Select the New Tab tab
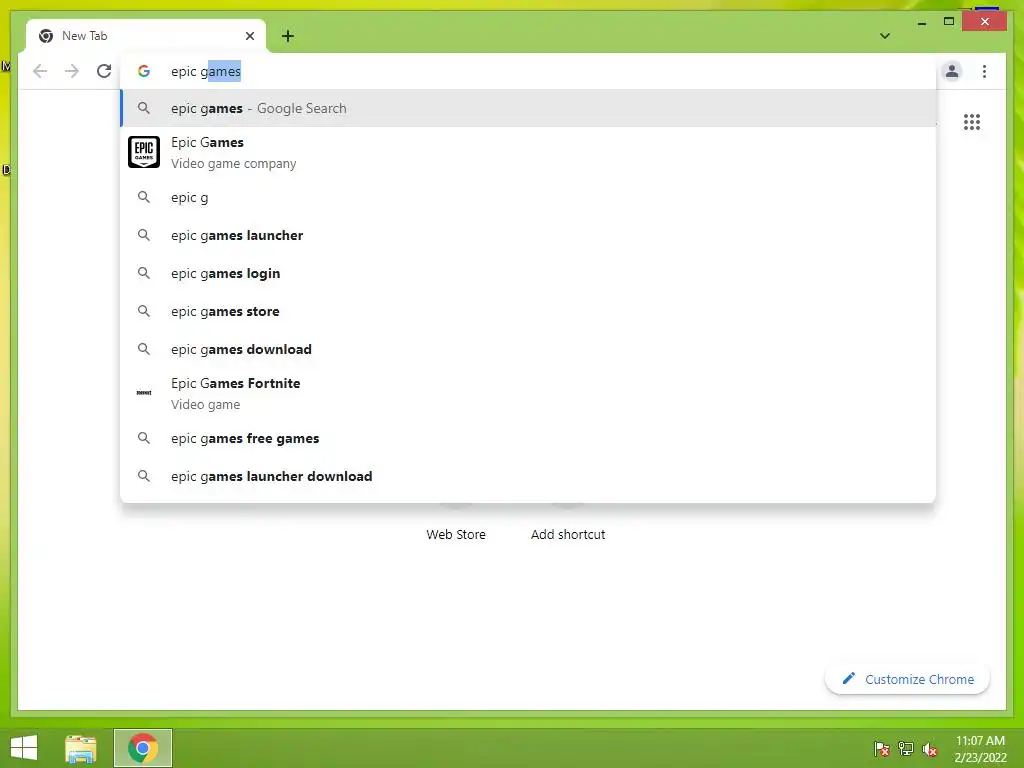1024x768 pixels. (146, 36)
